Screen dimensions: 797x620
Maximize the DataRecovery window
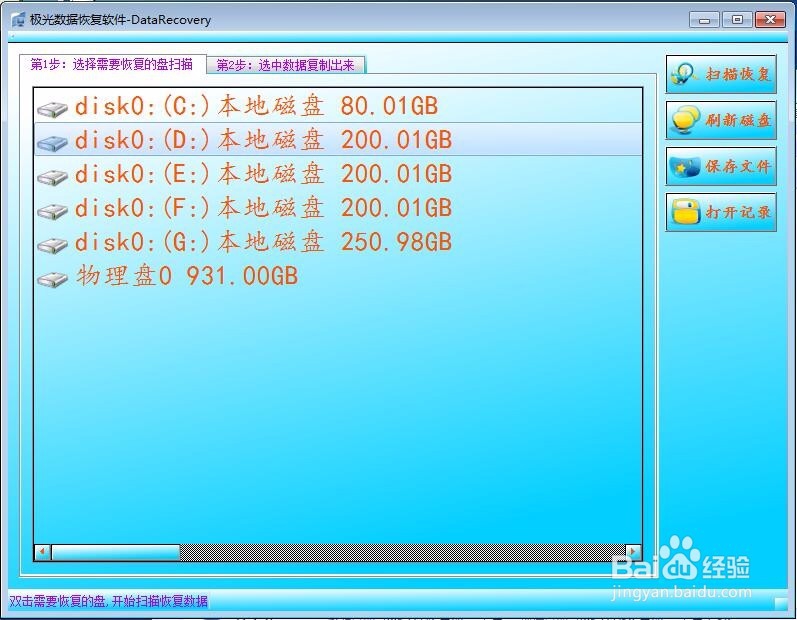737,20
